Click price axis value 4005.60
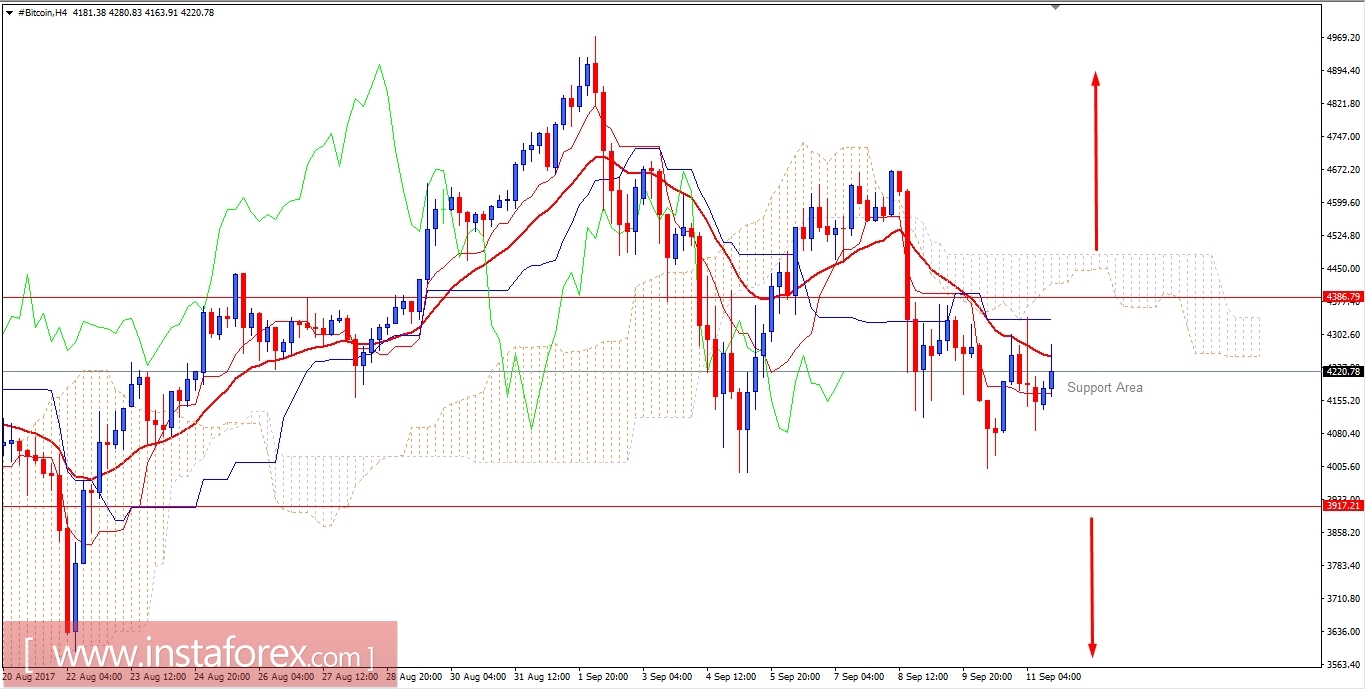Screen dimensions: 1365x690 (1344, 467)
